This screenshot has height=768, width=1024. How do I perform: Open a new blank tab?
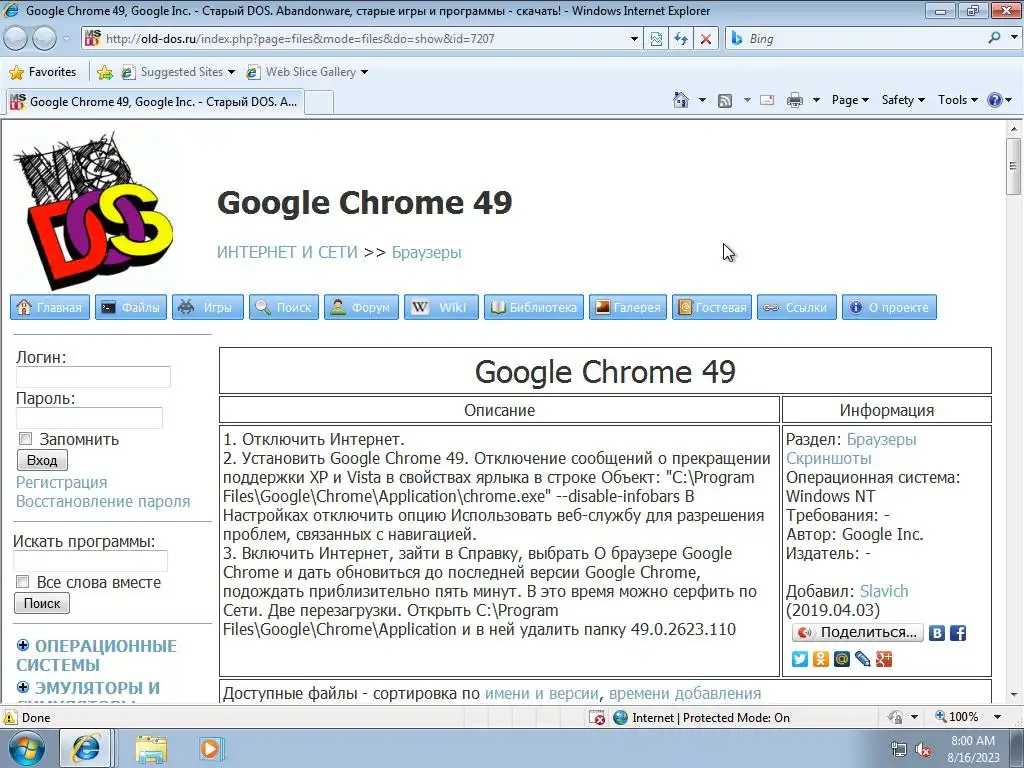[x=319, y=103]
